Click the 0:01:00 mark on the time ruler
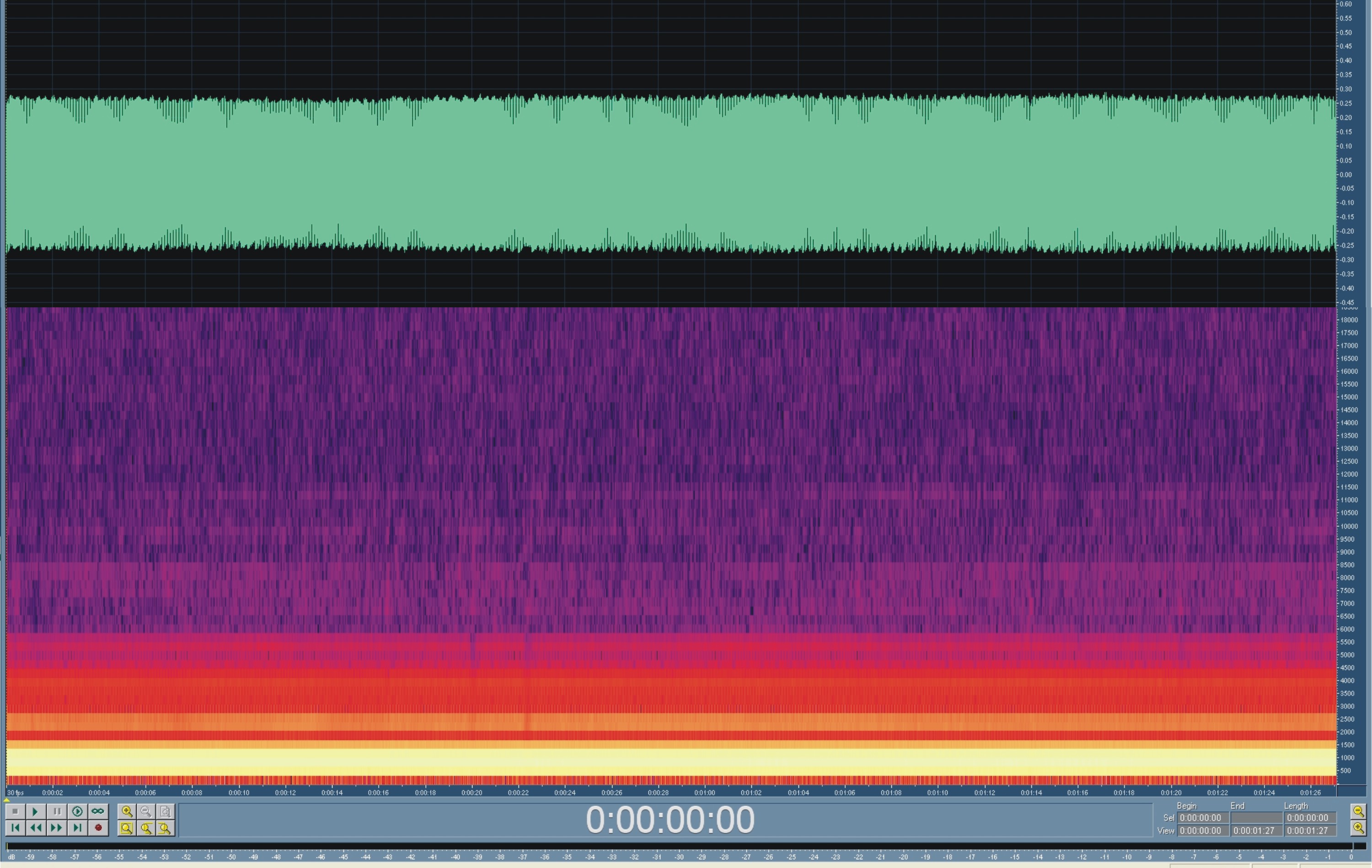Screen dimensions: 1372x868 pyautogui.click(x=705, y=793)
